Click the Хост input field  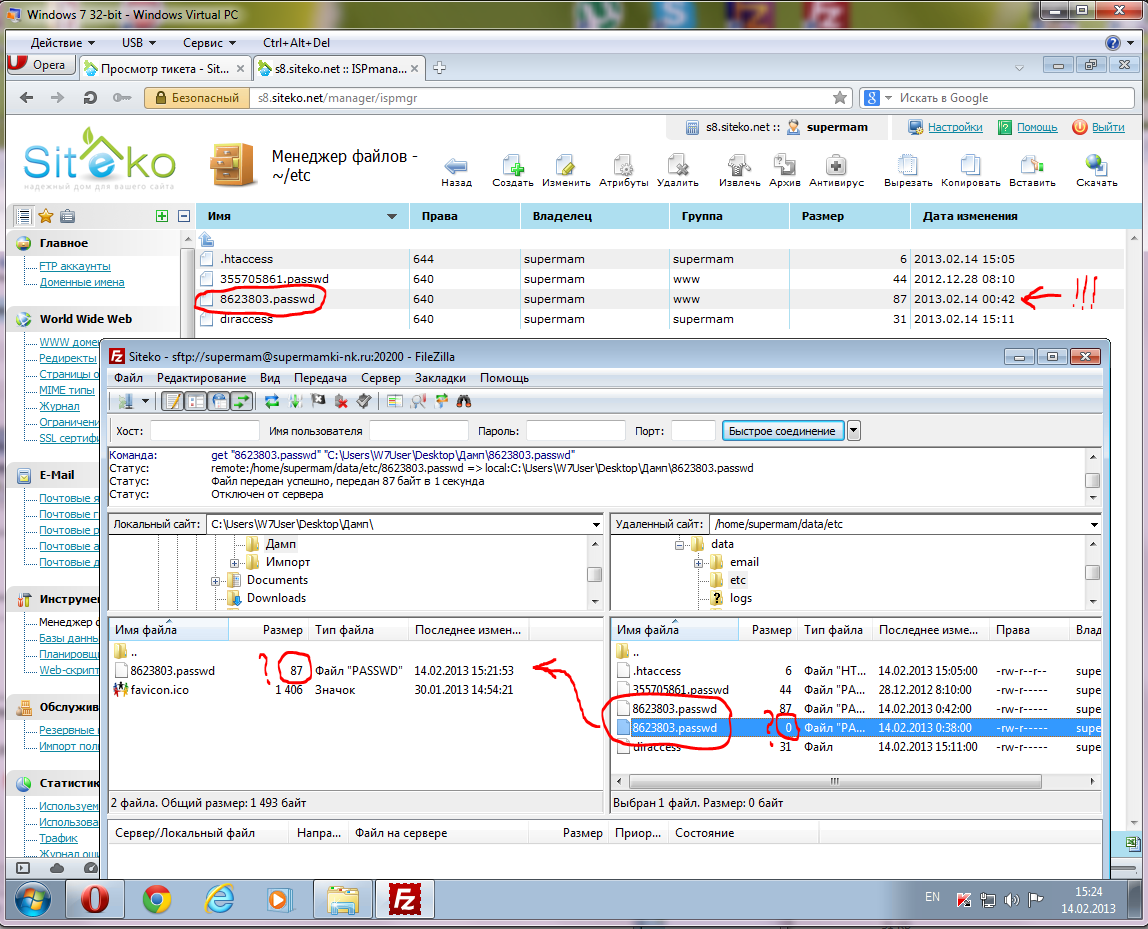204,431
